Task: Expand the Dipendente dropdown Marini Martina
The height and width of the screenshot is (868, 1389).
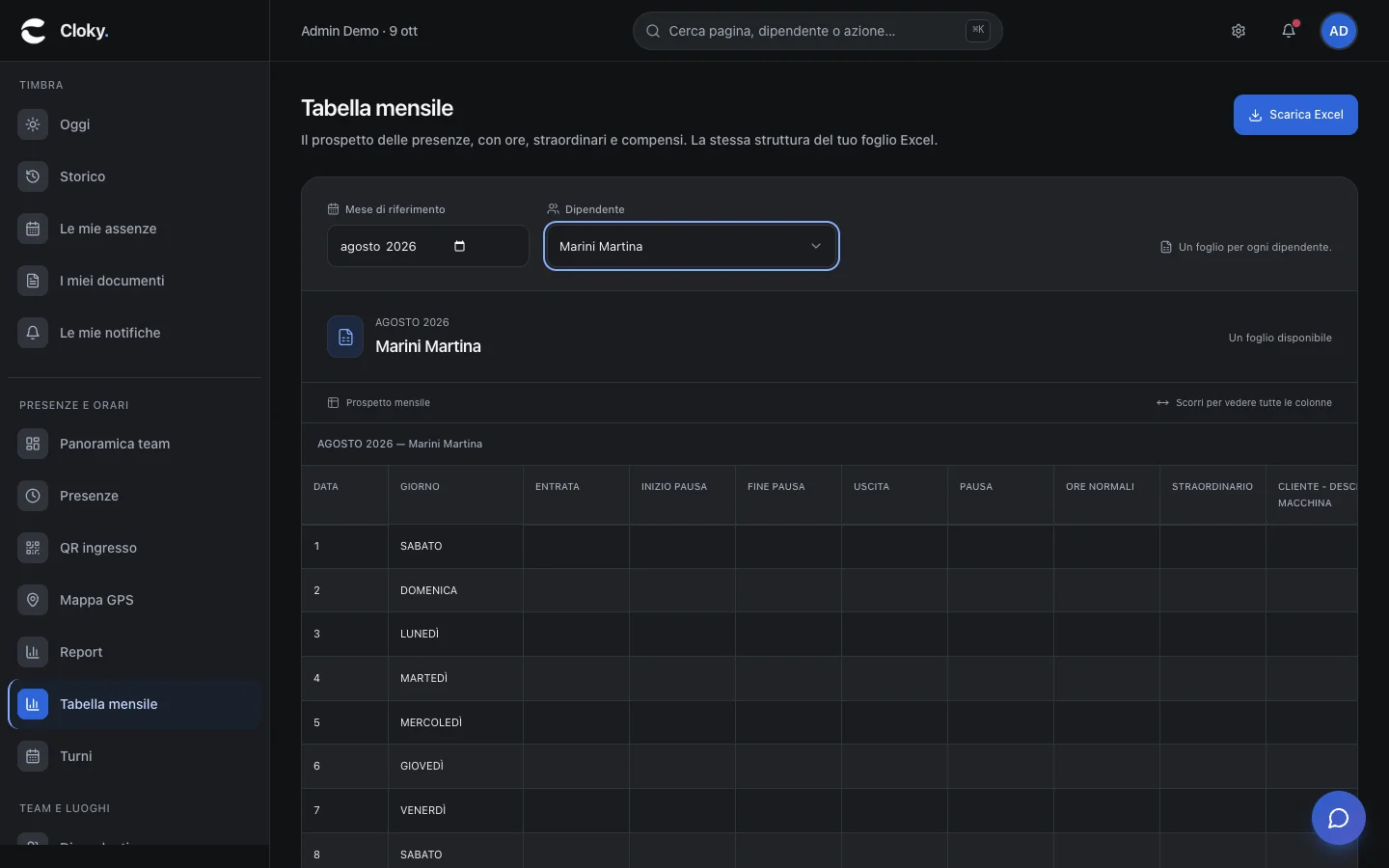Action: pos(692,246)
